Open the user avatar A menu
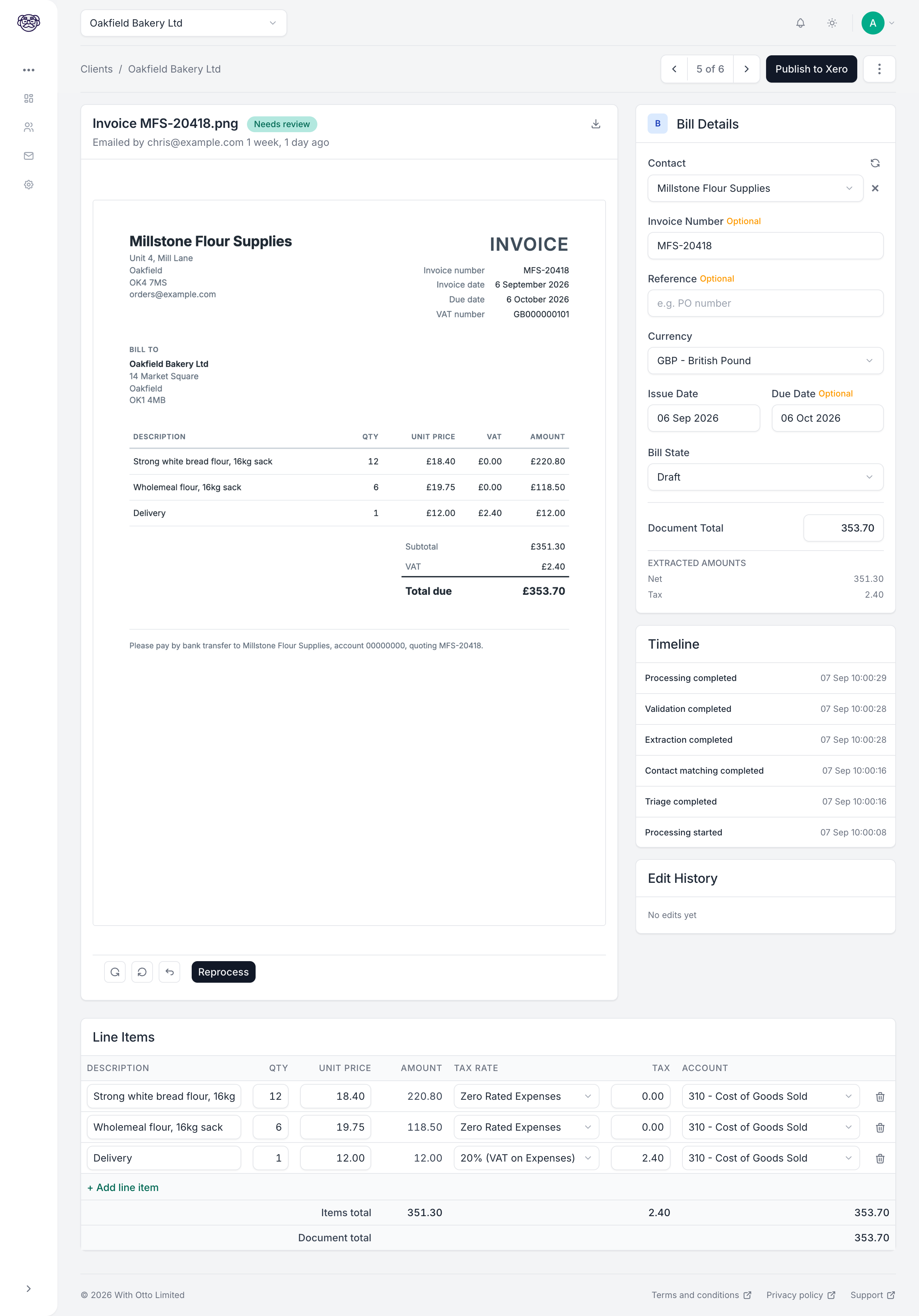Screen dimensions: 919x1316 click(878, 23)
